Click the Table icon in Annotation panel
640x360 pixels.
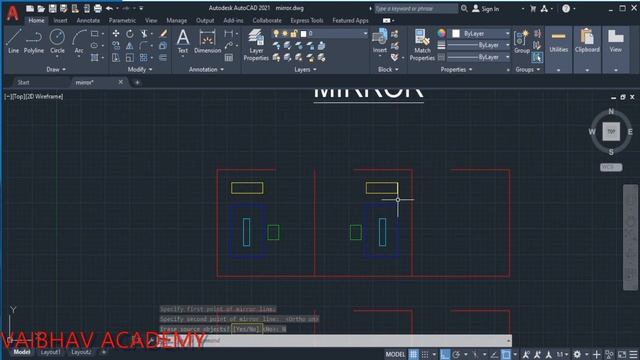pyautogui.click(x=229, y=58)
